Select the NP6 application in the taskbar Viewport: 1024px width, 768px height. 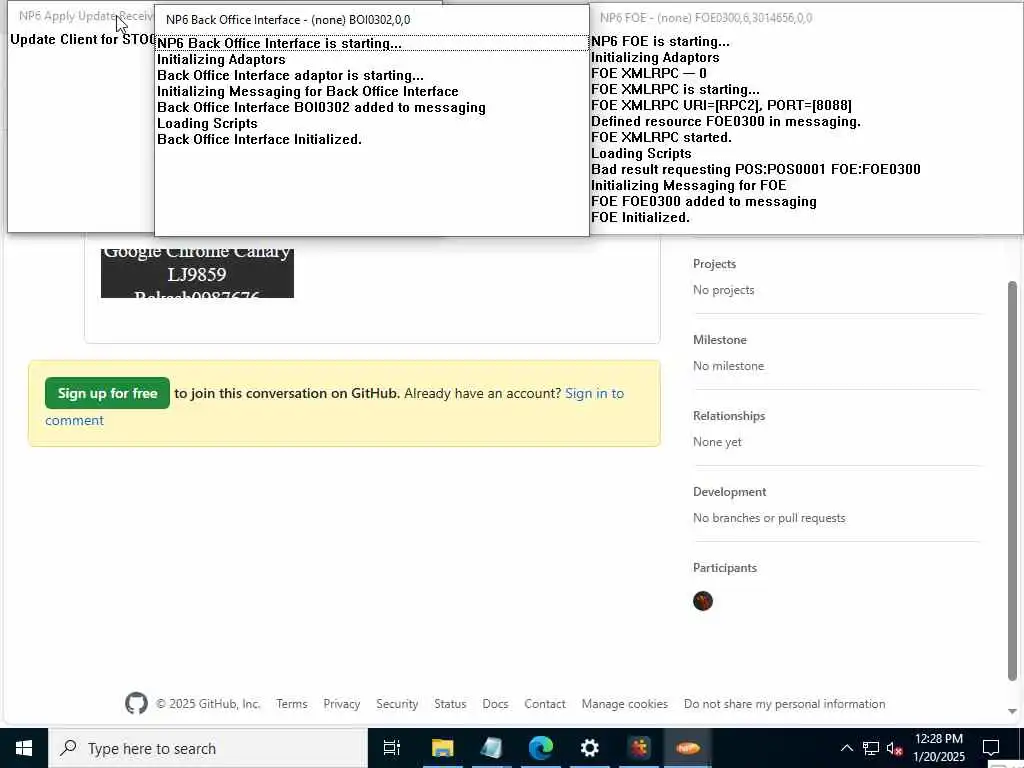(x=688, y=748)
